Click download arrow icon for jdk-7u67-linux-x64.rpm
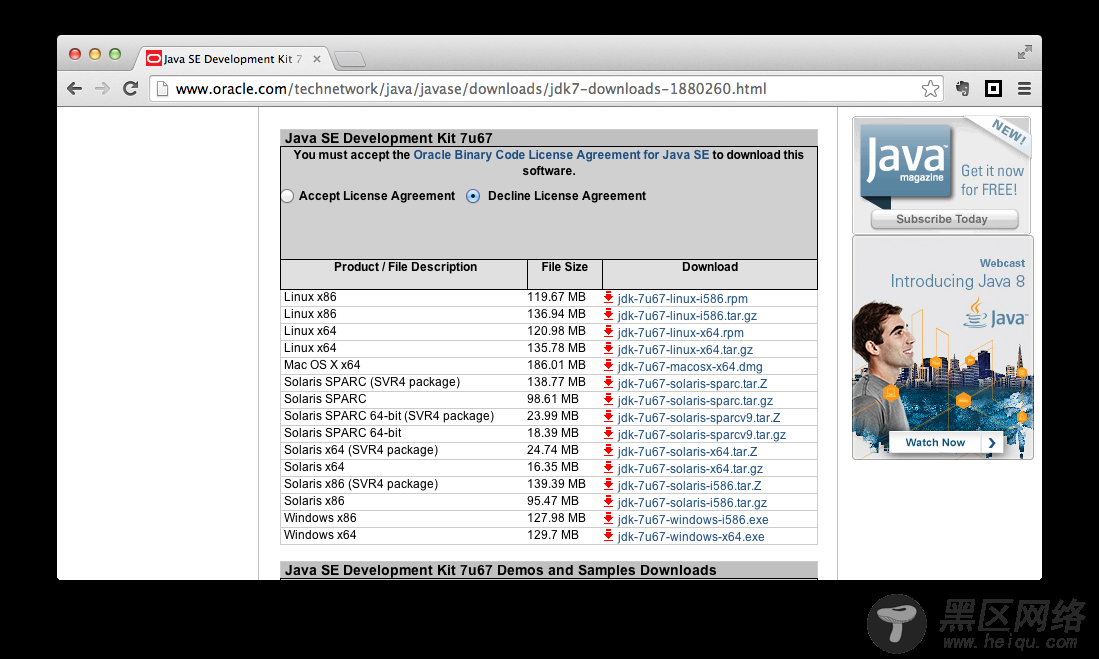 [x=608, y=332]
